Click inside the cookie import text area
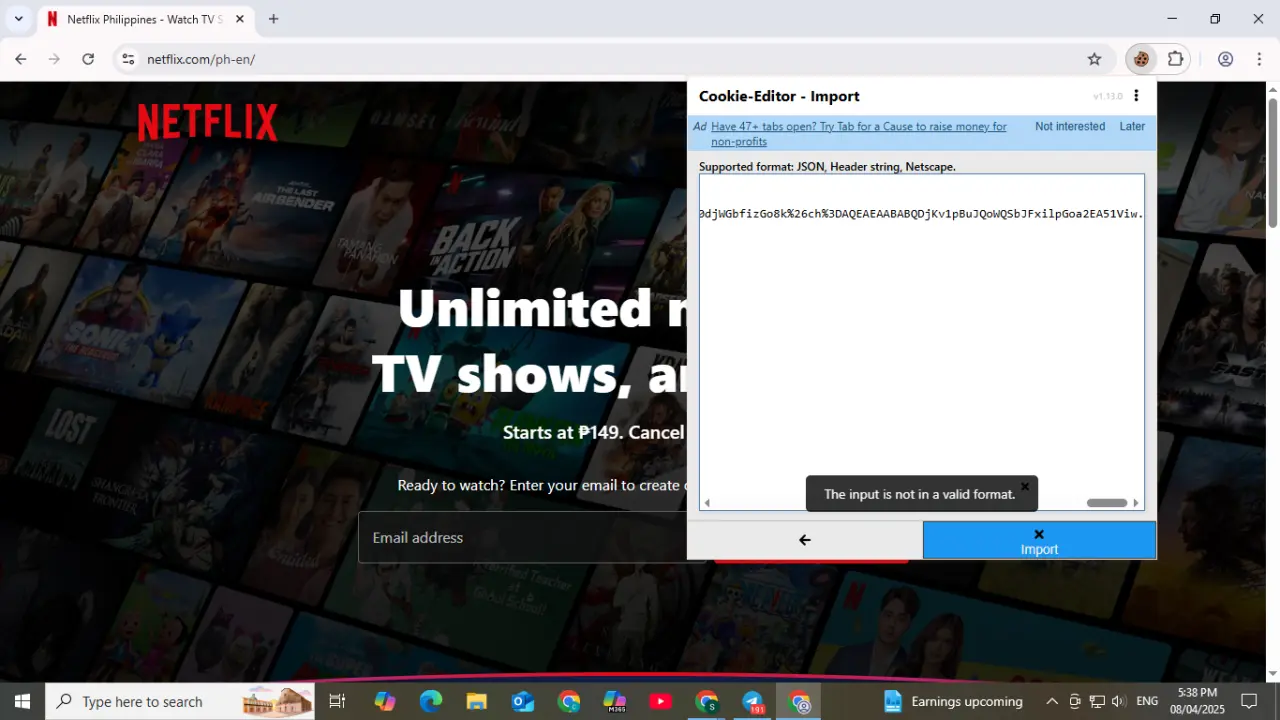The image size is (1280, 720). [921, 340]
